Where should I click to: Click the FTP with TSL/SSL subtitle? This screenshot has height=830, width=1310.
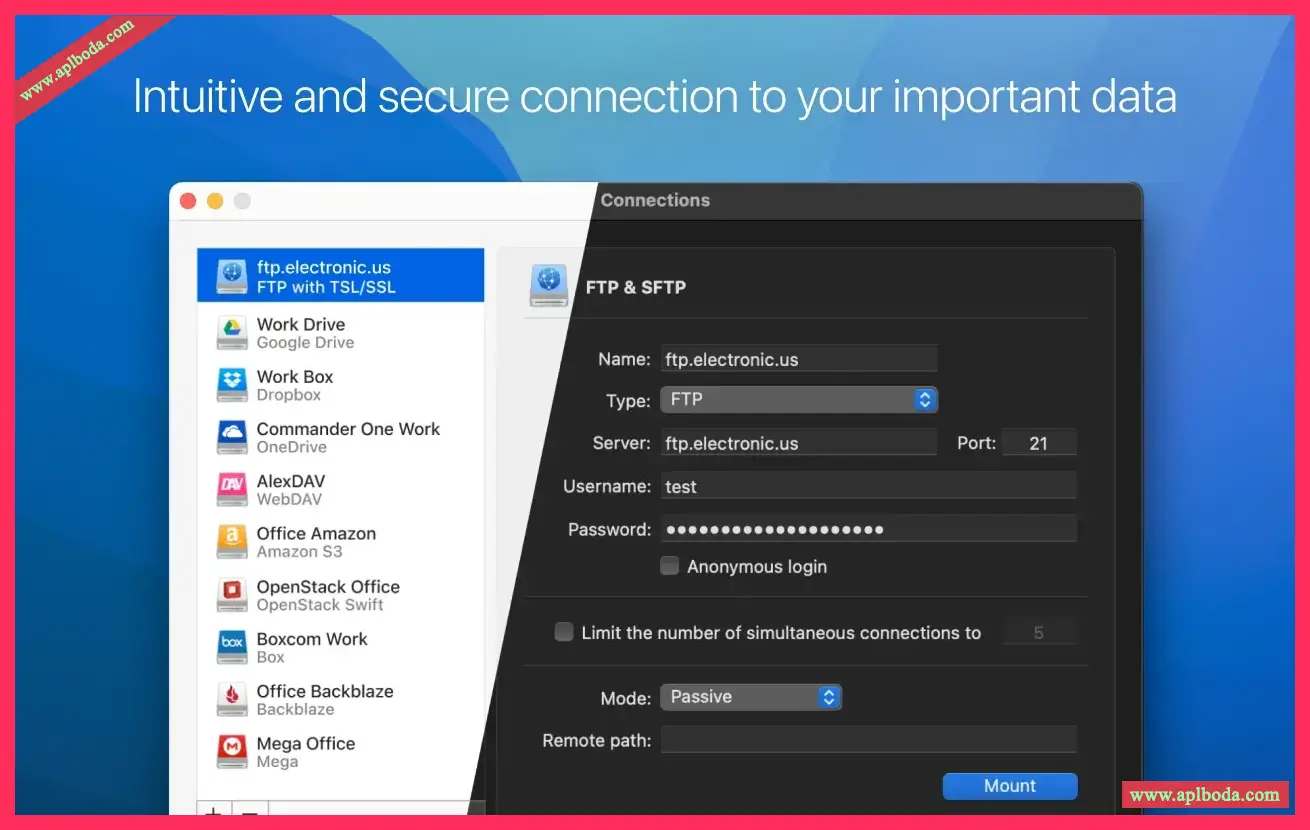tap(326, 287)
